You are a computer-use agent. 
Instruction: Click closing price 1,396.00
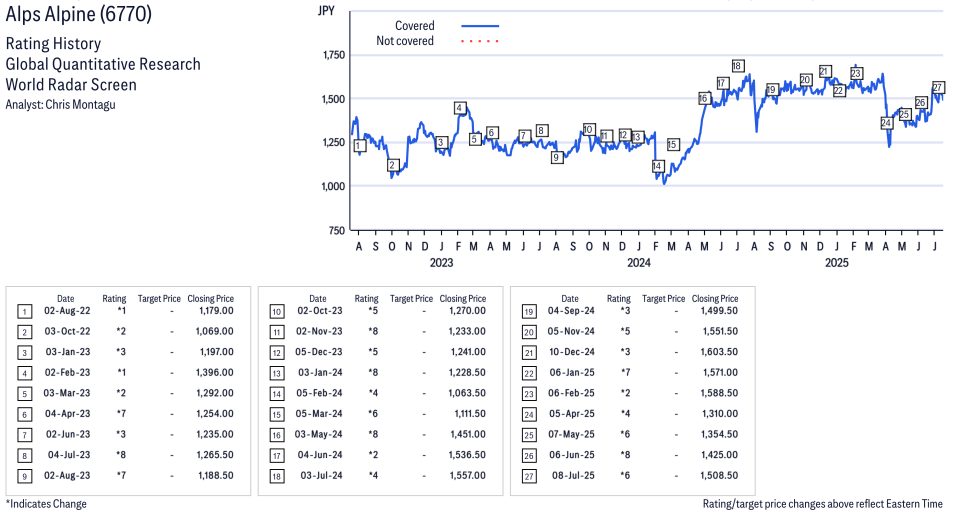[x=215, y=372]
